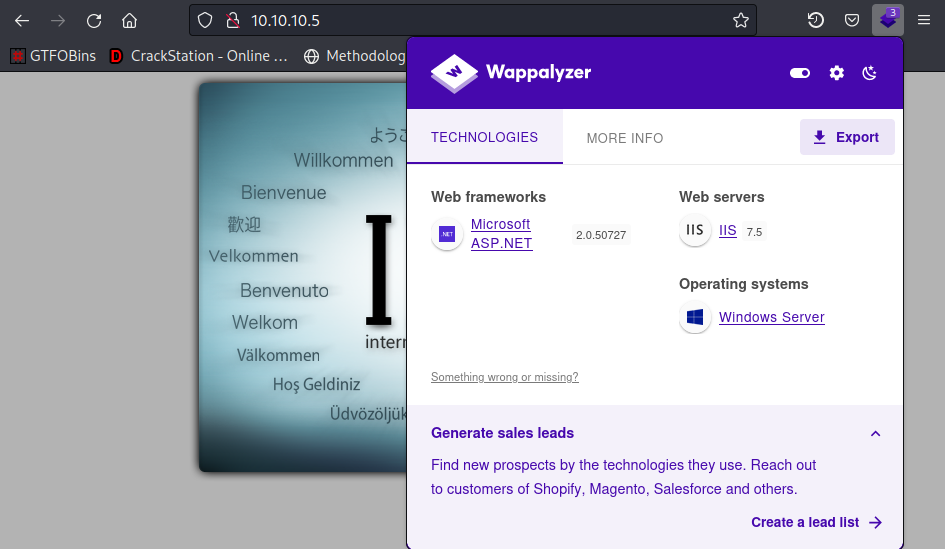The height and width of the screenshot is (549, 945).
Task: Open the history clock icon
Action: pos(815,20)
